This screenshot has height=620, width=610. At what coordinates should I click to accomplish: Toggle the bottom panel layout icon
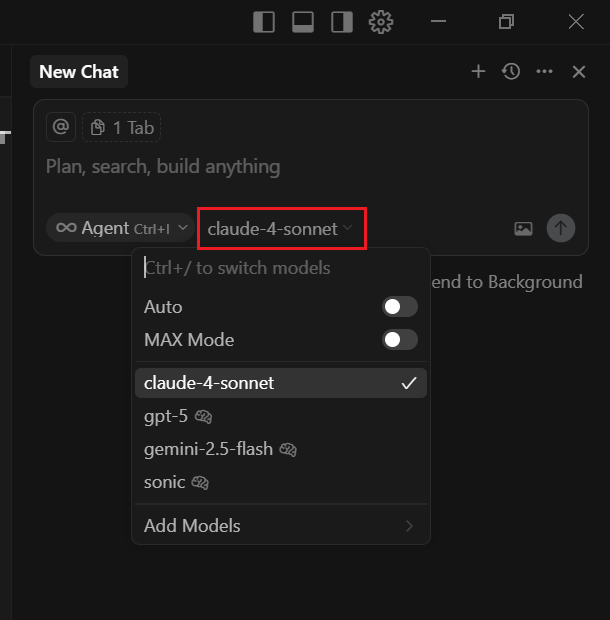(x=303, y=22)
